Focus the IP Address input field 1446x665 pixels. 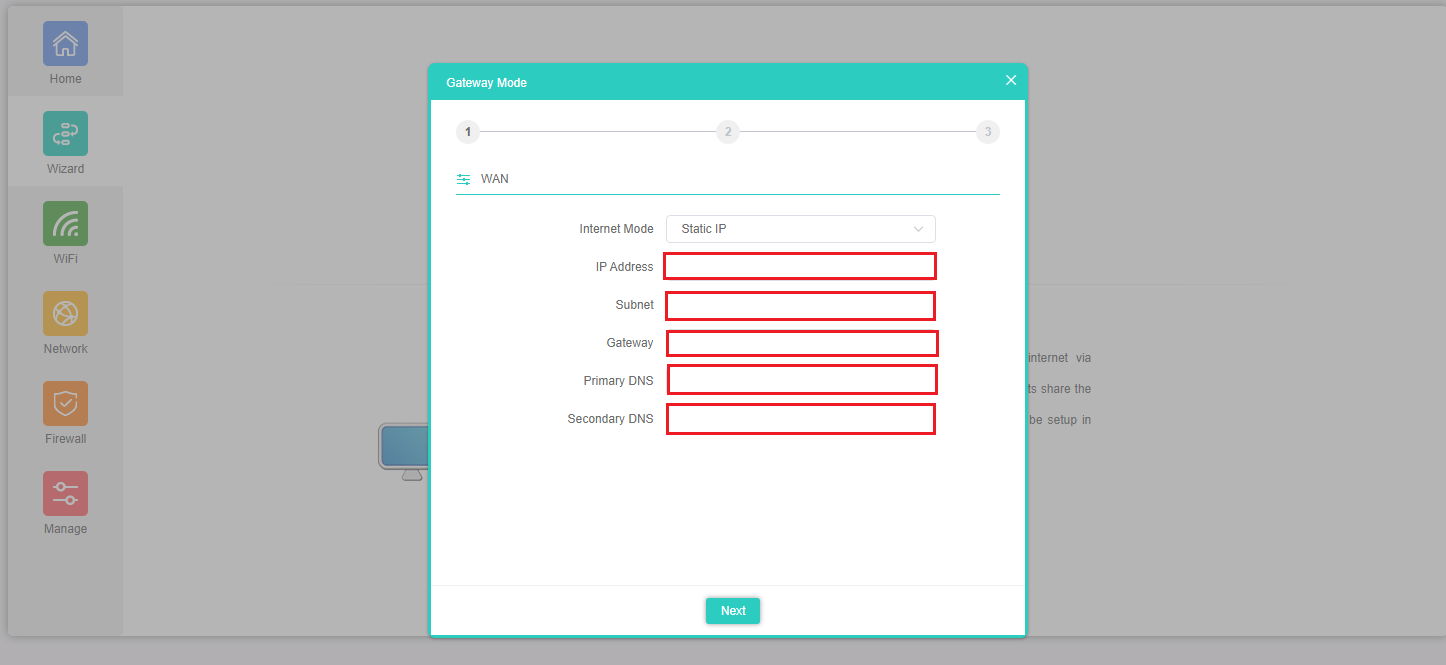pyautogui.click(x=800, y=266)
